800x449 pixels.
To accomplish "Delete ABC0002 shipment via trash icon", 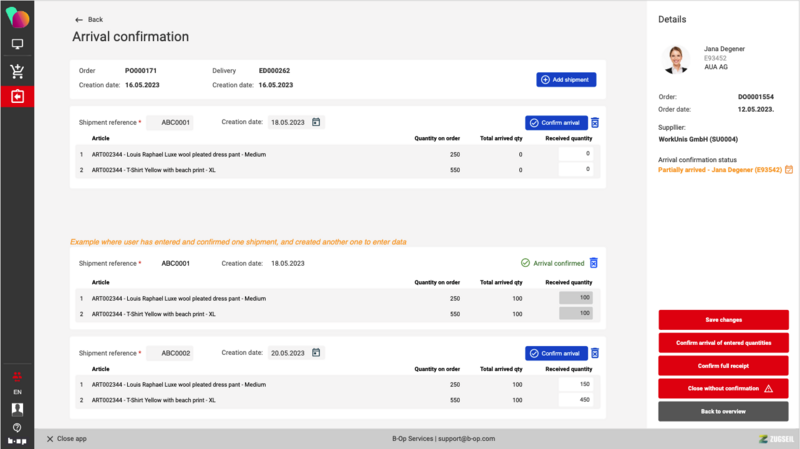I will [x=595, y=353].
